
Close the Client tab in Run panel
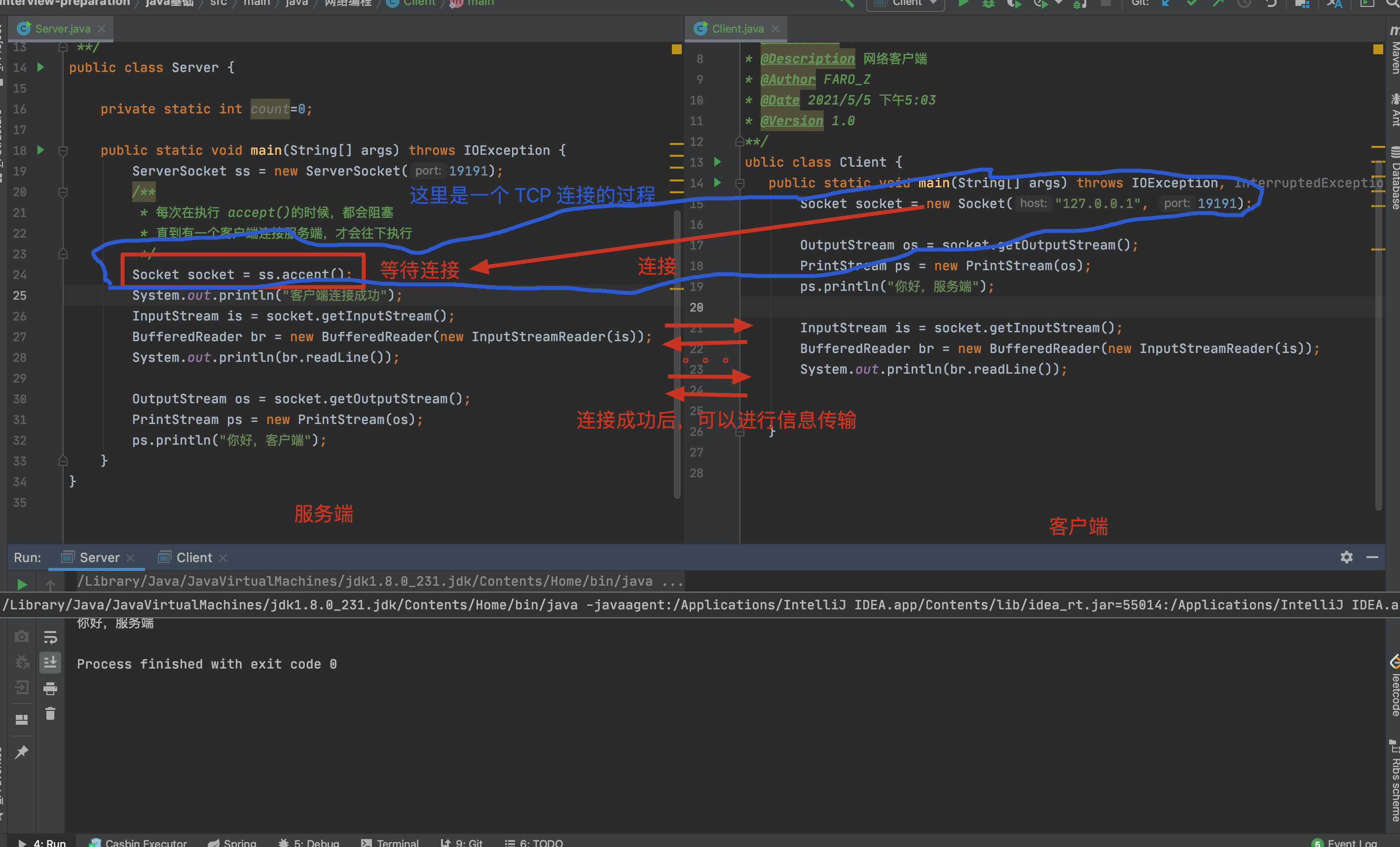[223, 558]
